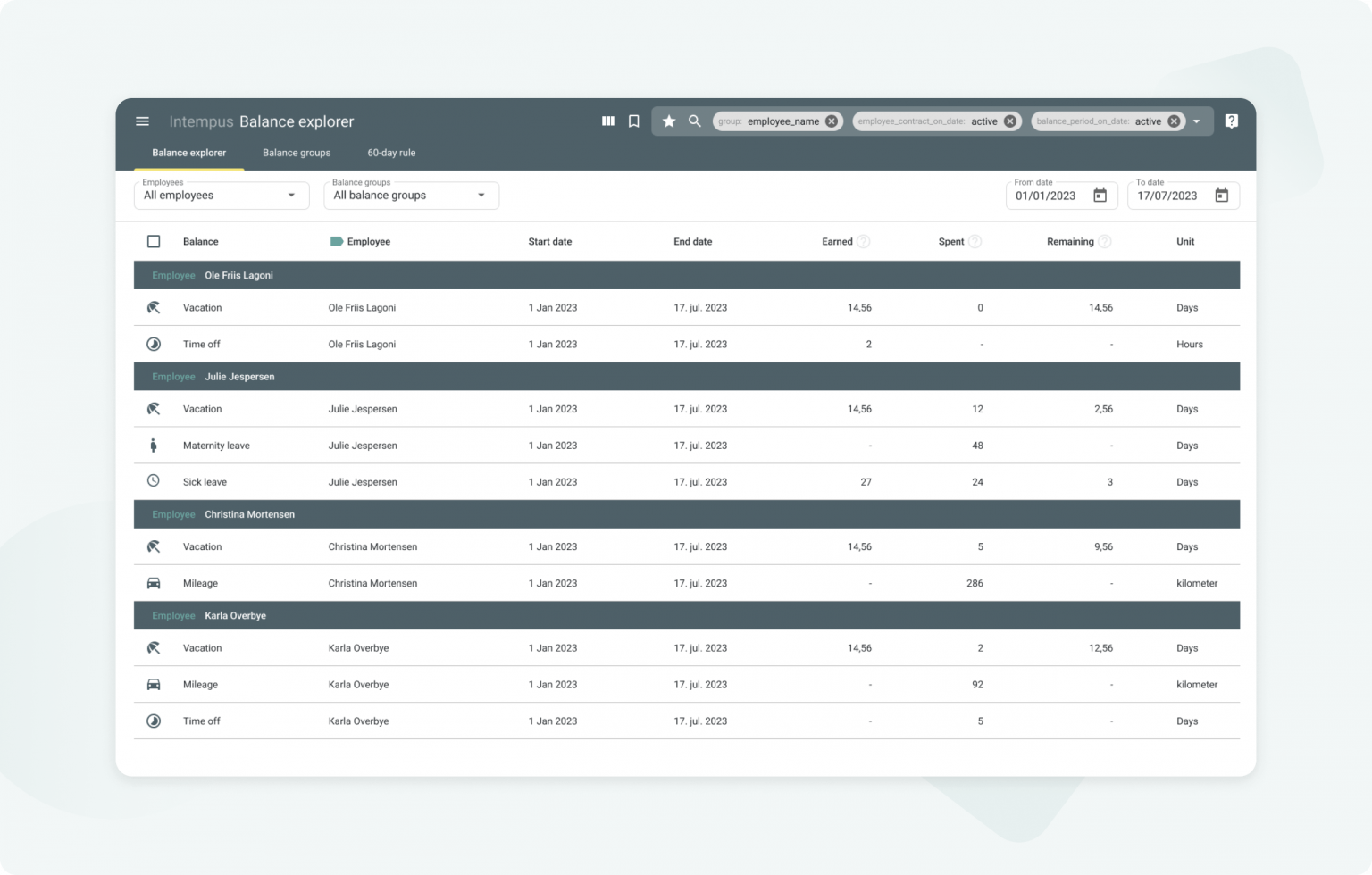Click the star favorites icon
The height and width of the screenshot is (875, 1372).
tap(669, 121)
